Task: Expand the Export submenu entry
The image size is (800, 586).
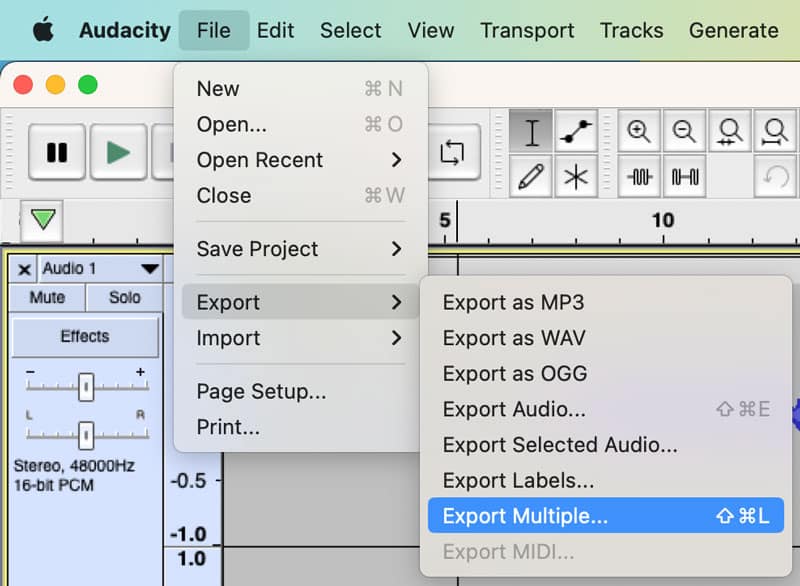Action: click(301, 302)
